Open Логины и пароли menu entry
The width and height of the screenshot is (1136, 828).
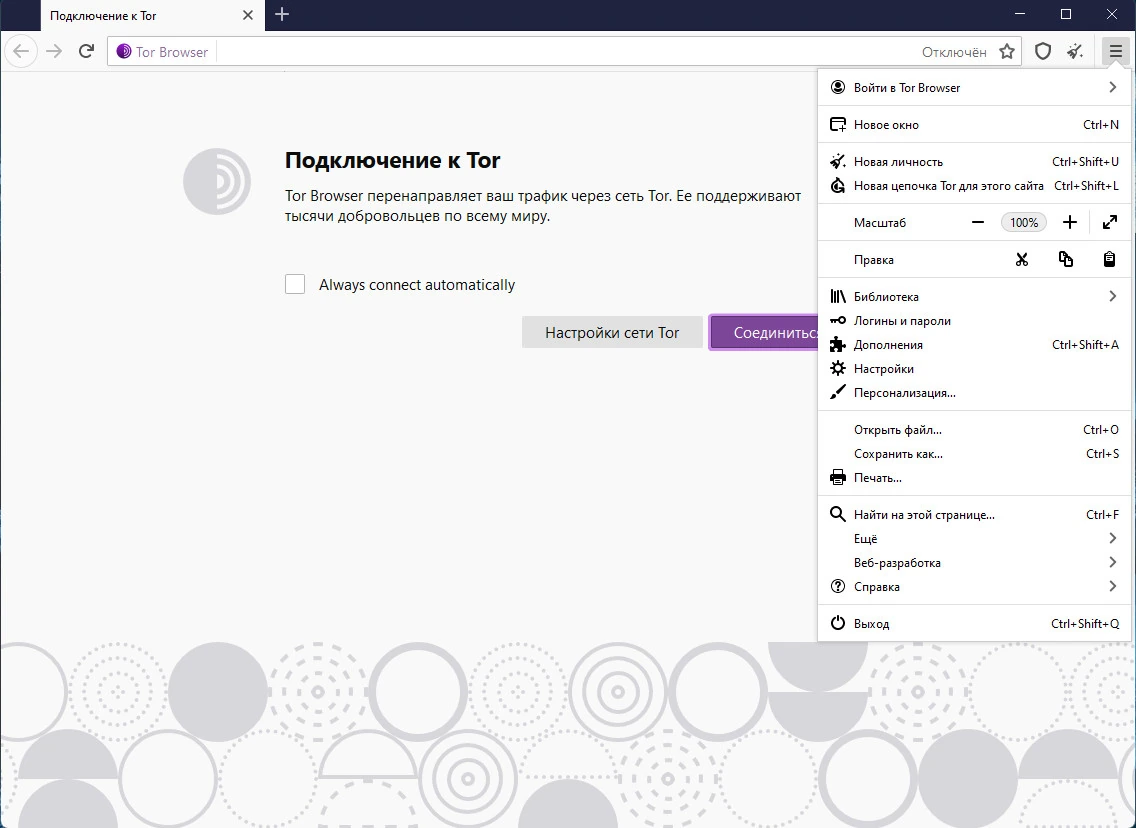[x=974, y=320]
